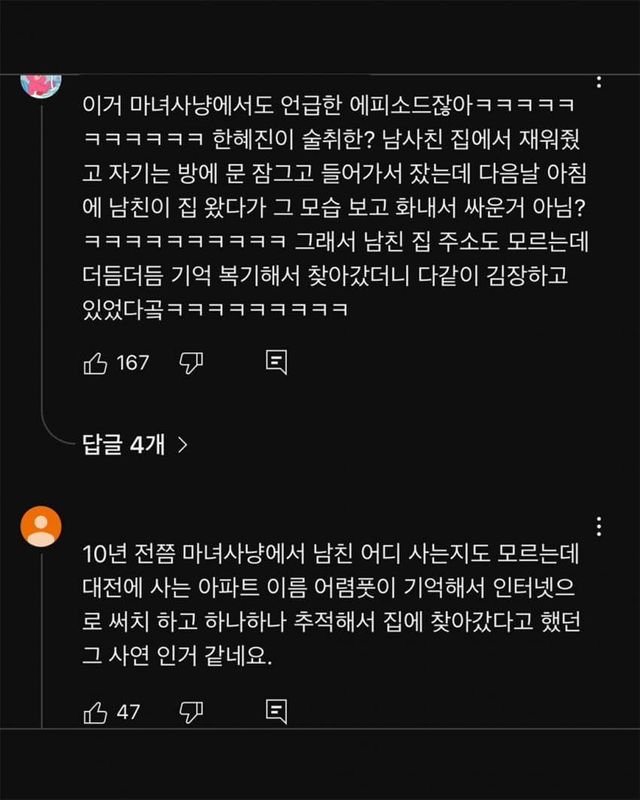Dislike the 마녀사냥 episode comment

pos(190,362)
